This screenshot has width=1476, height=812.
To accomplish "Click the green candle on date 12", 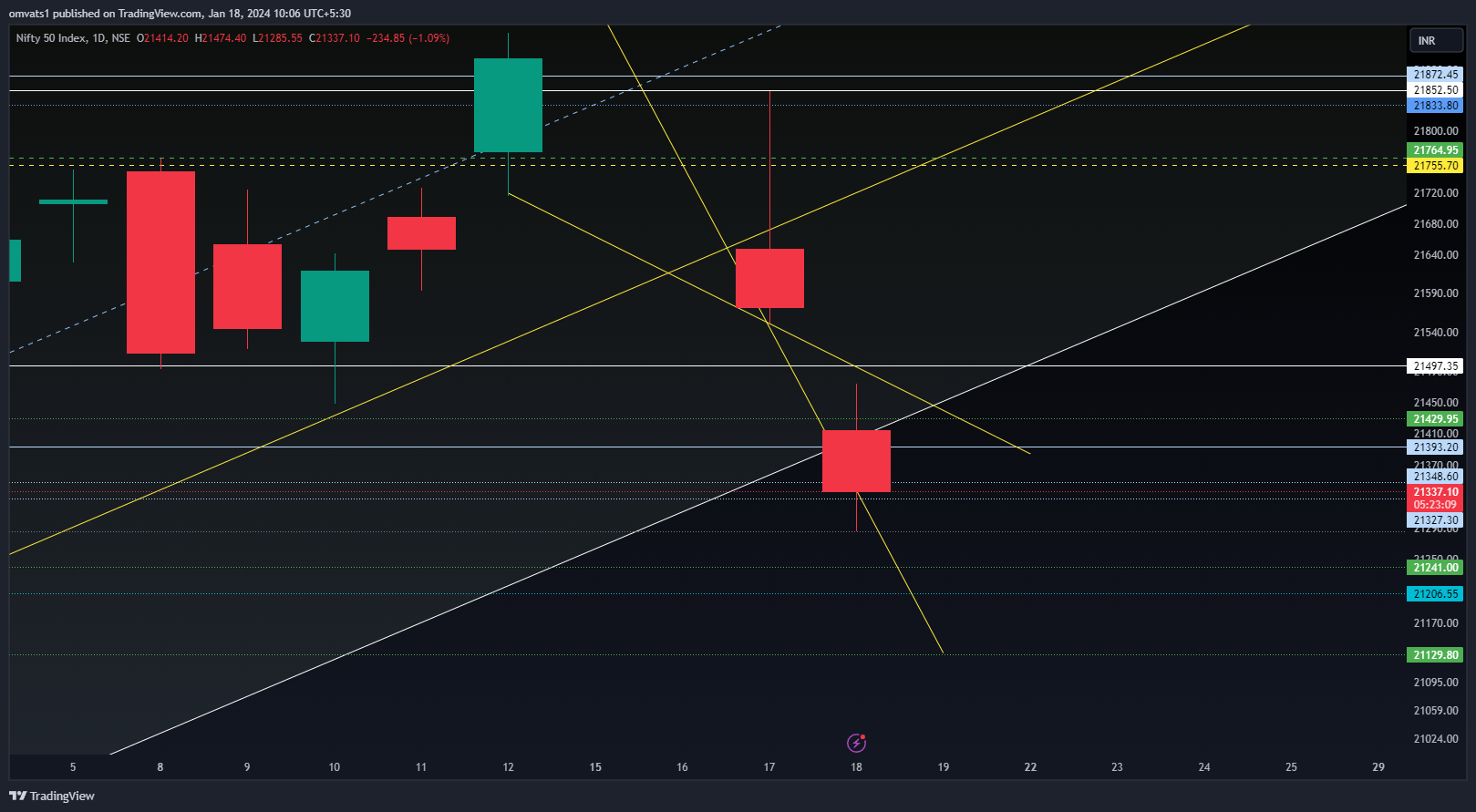I will pos(508,105).
